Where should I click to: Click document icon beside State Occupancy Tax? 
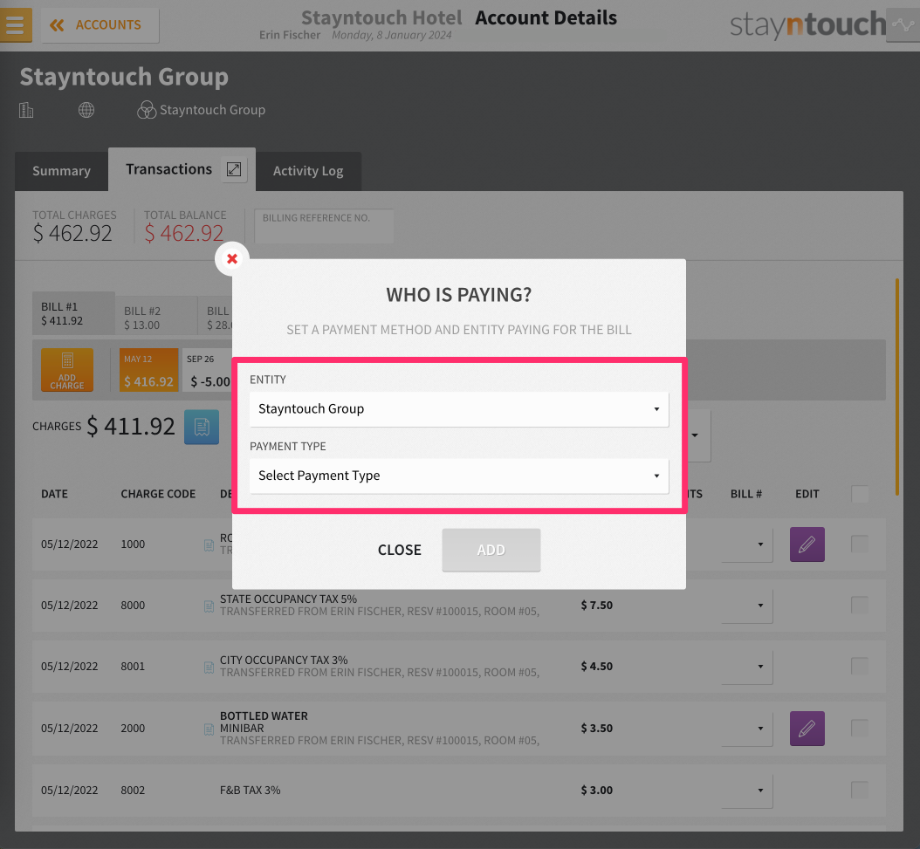[209, 606]
